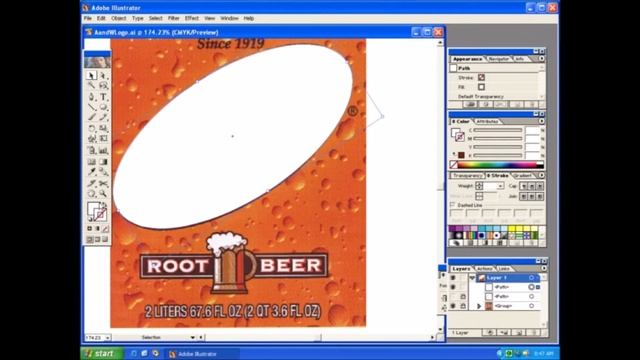The image size is (640, 360).
Task: Select the Magic Wand tool
Action: point(92,86)
